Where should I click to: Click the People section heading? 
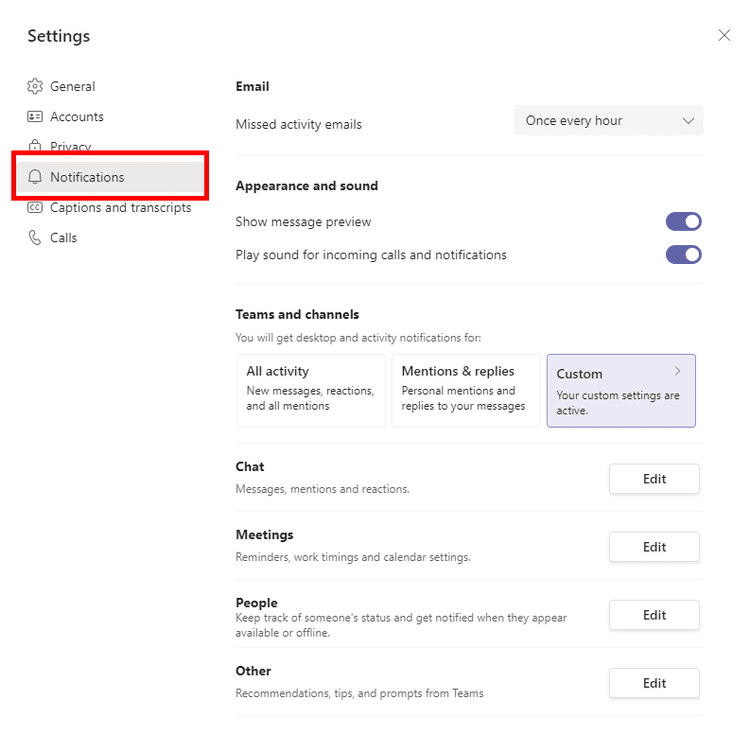pos(257,603)
